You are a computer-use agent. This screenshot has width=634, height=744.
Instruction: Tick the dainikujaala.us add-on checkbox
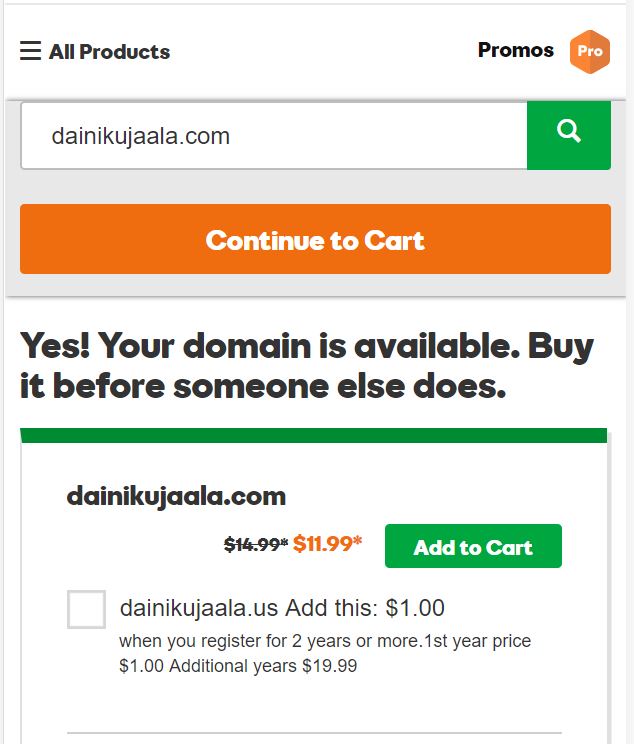pyautogui.click(x=86, y=609)
